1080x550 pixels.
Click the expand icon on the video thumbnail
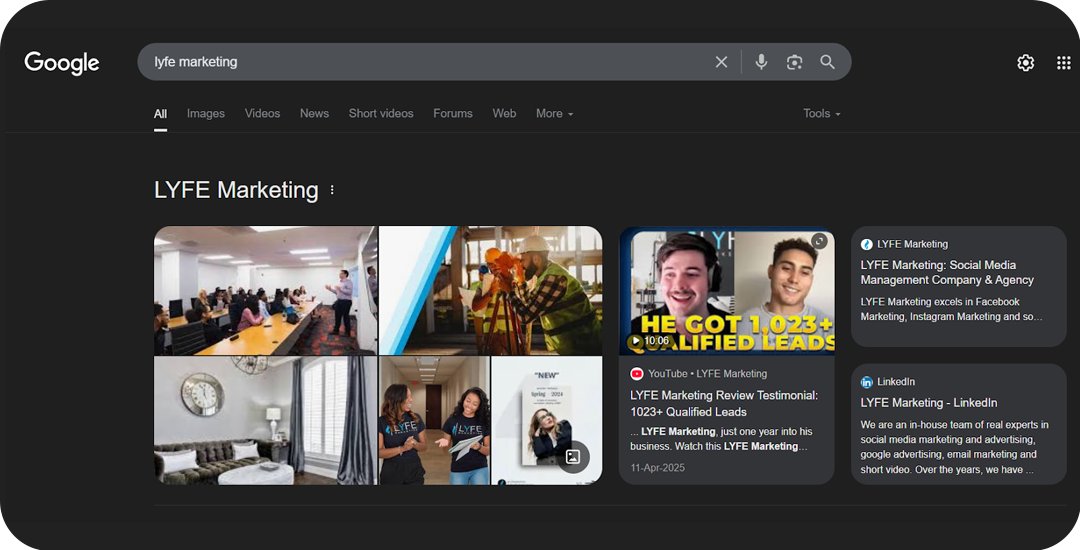click(x=819, y=241)
